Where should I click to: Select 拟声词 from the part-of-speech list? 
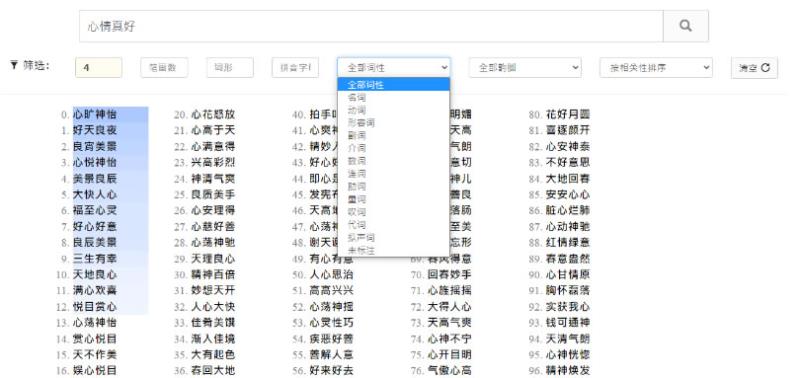coord(393,238)
